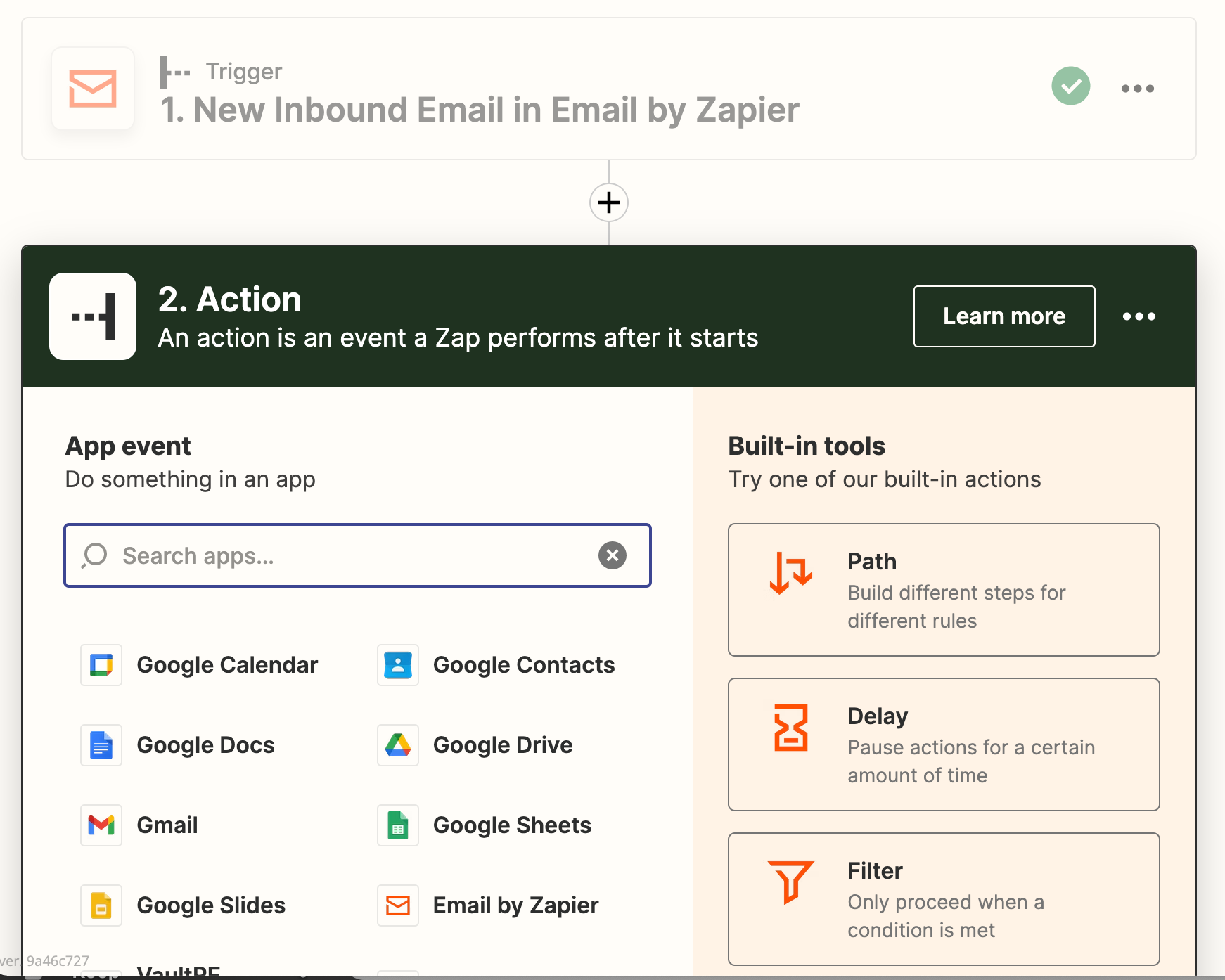1225x980 pixels.
Task: Click the 2. Action heading
Action: [x=230, y=299]
